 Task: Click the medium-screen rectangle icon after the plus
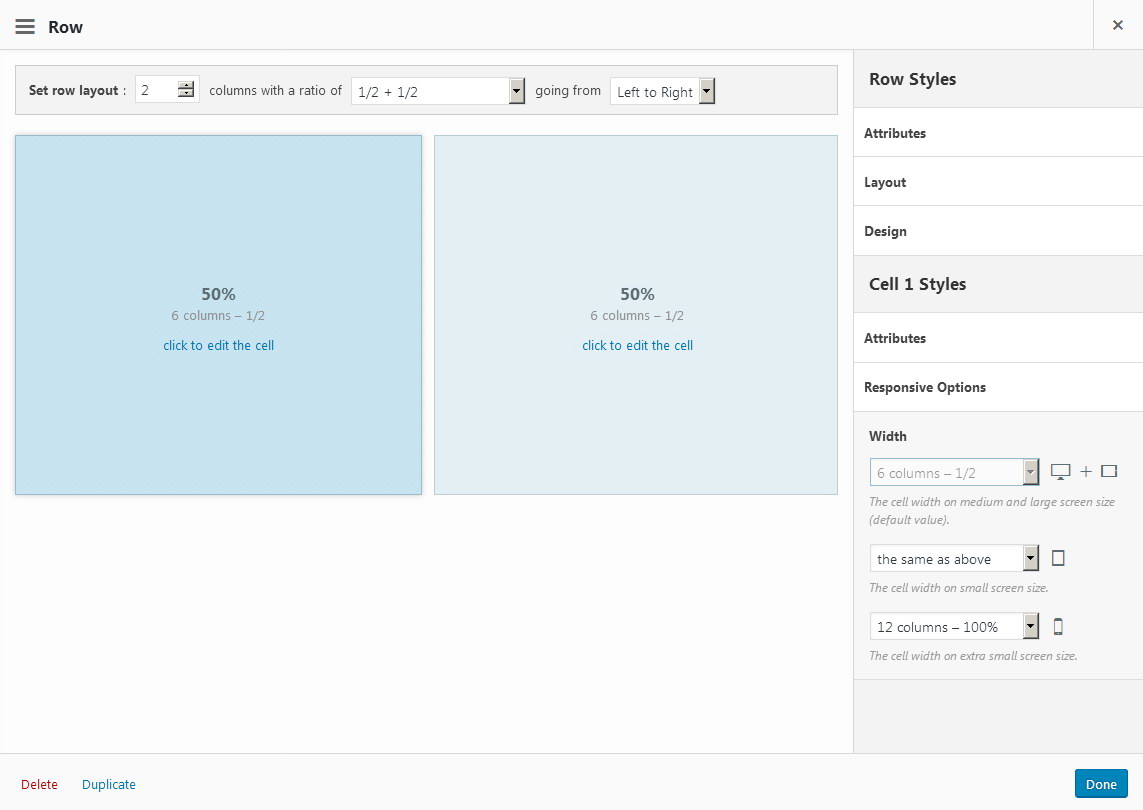pyautogui.click(x=1109, y=471)
